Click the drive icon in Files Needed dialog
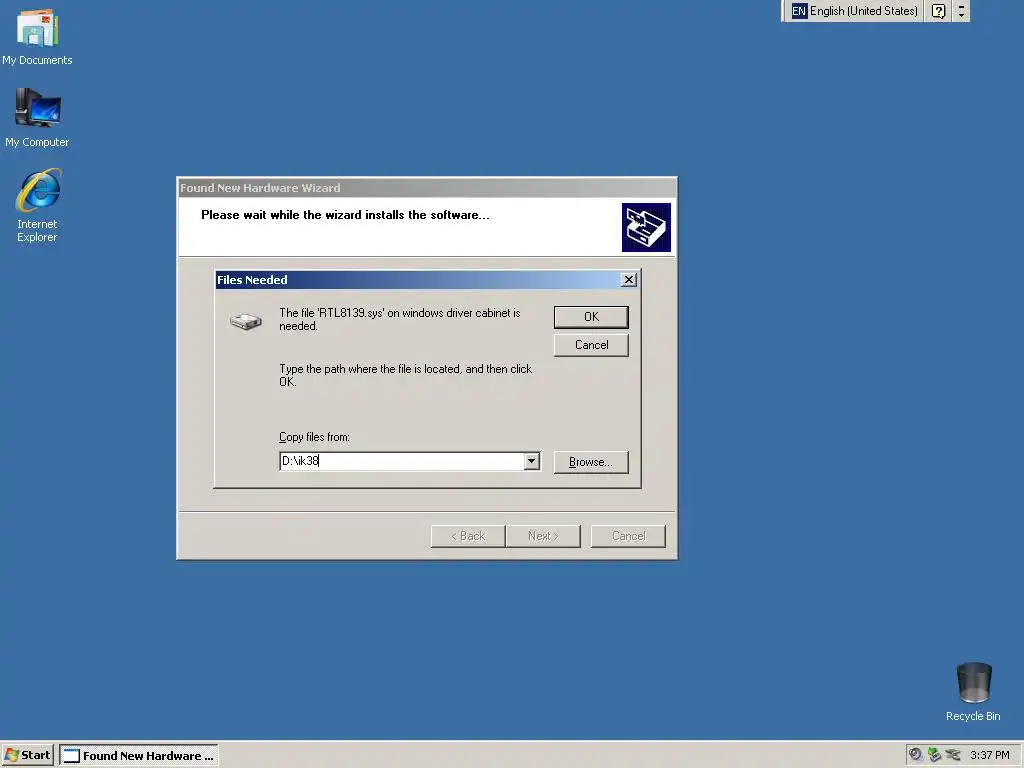This screenshot has height=768, width=1024. [x=246, y=321]
